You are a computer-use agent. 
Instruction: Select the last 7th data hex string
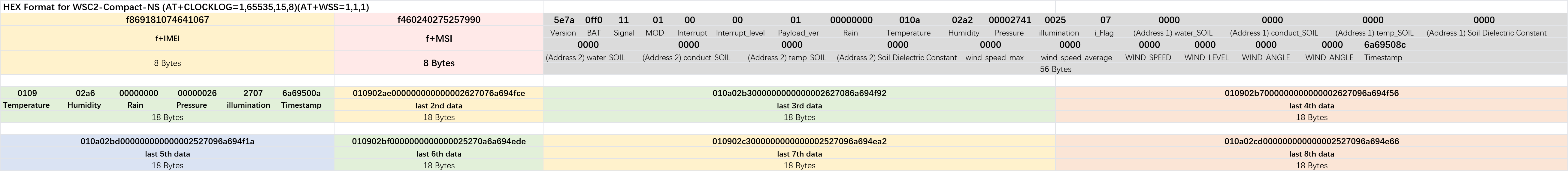[799, 141]
